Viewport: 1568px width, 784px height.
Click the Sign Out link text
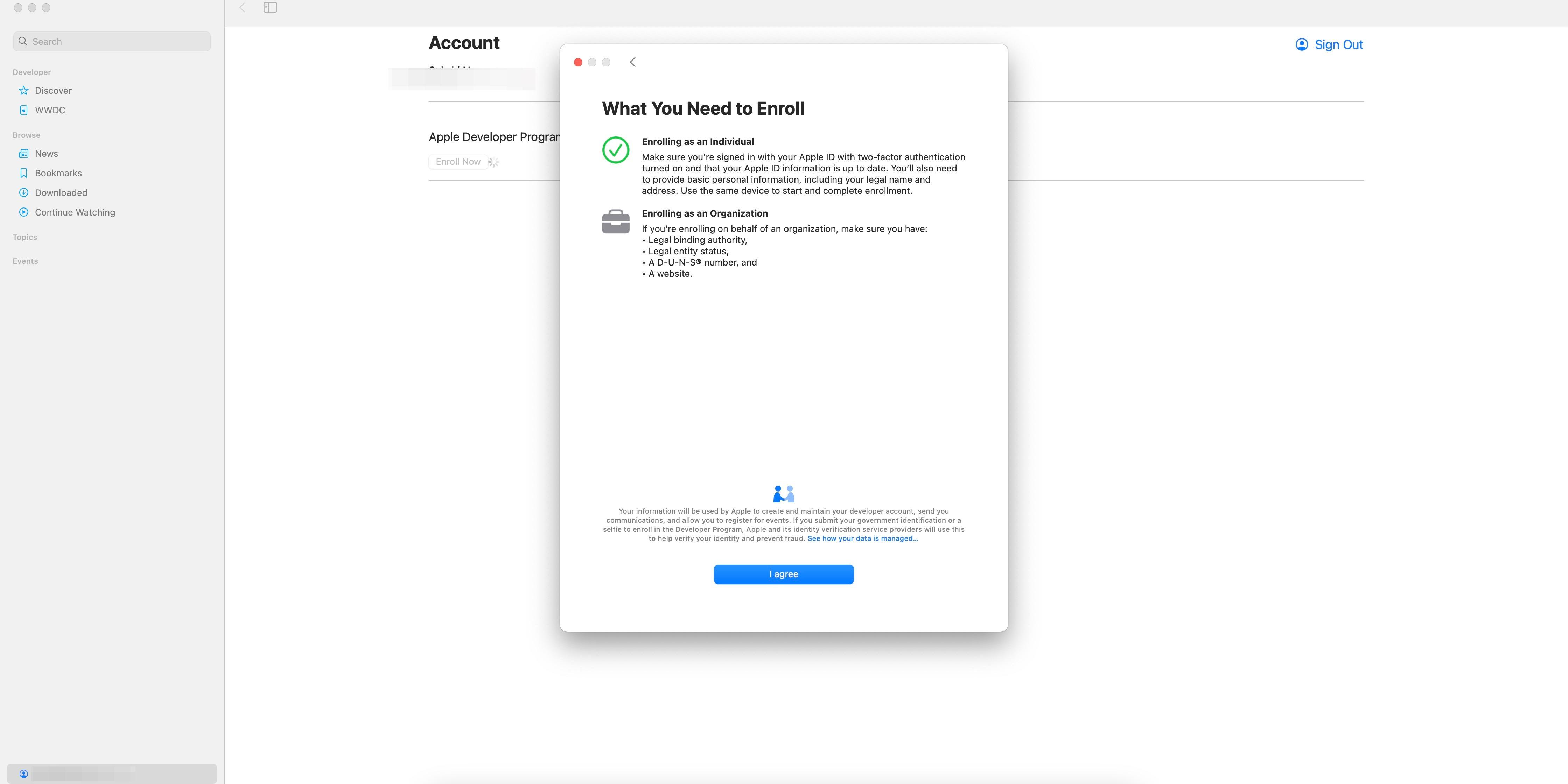pos(1338,44)
